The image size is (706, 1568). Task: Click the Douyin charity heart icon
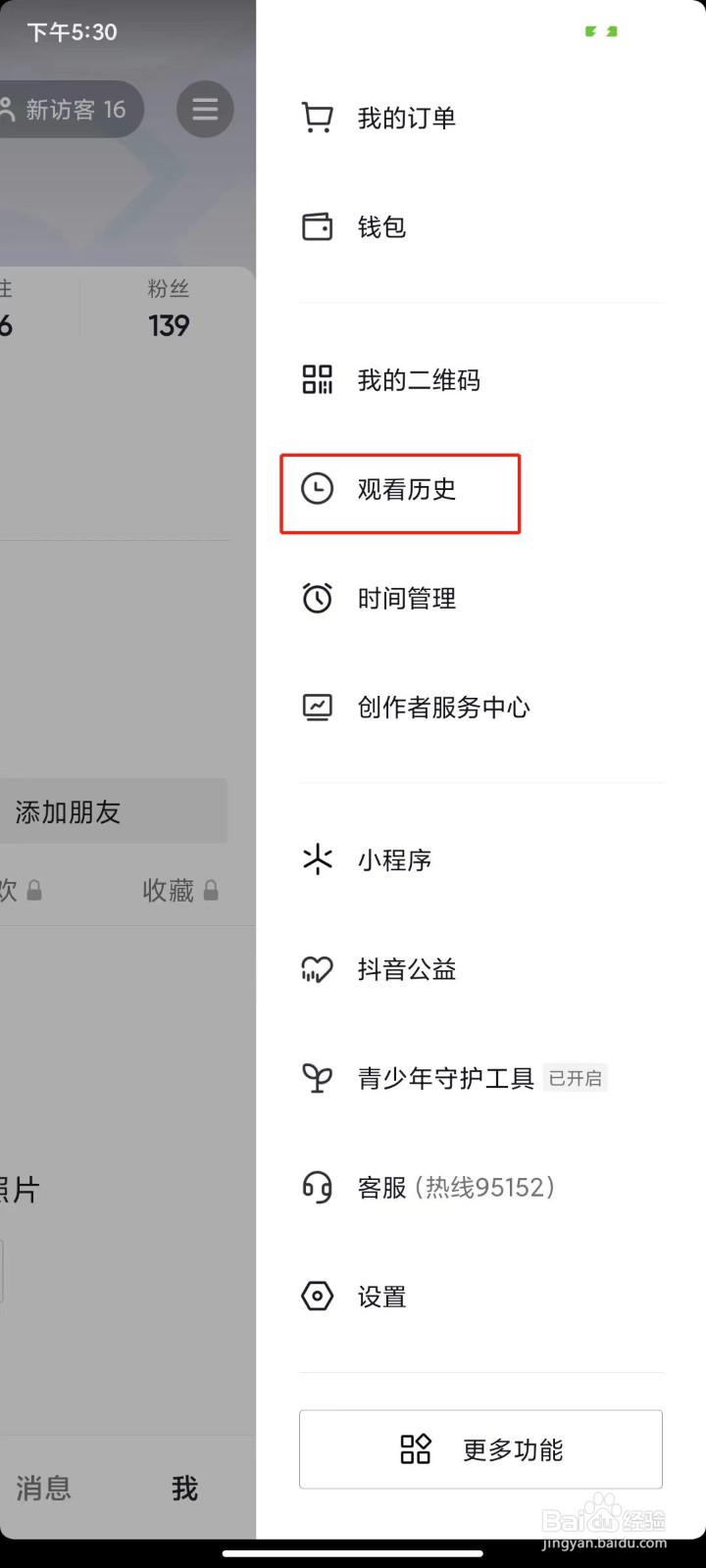point(317,969)
